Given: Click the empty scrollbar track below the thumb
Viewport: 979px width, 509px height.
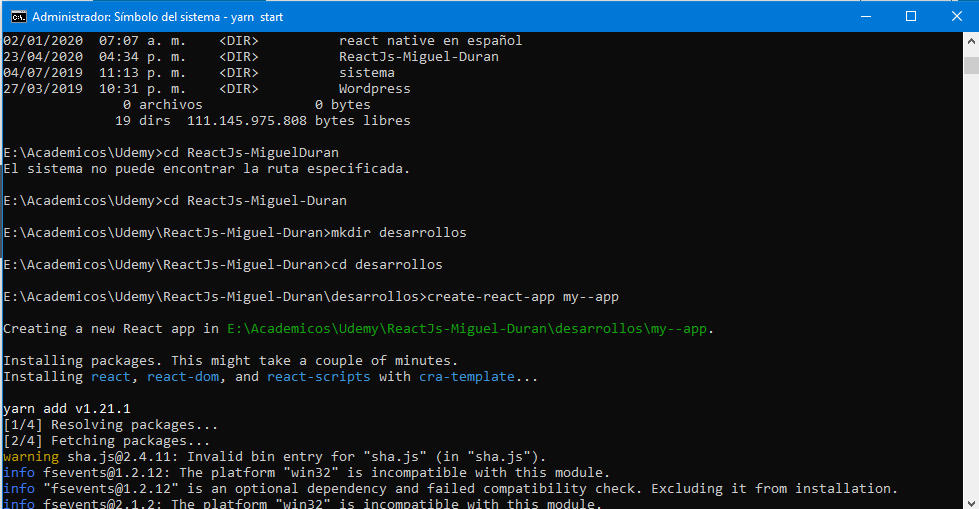Looking at the screenshot, I should coord(971,281).
